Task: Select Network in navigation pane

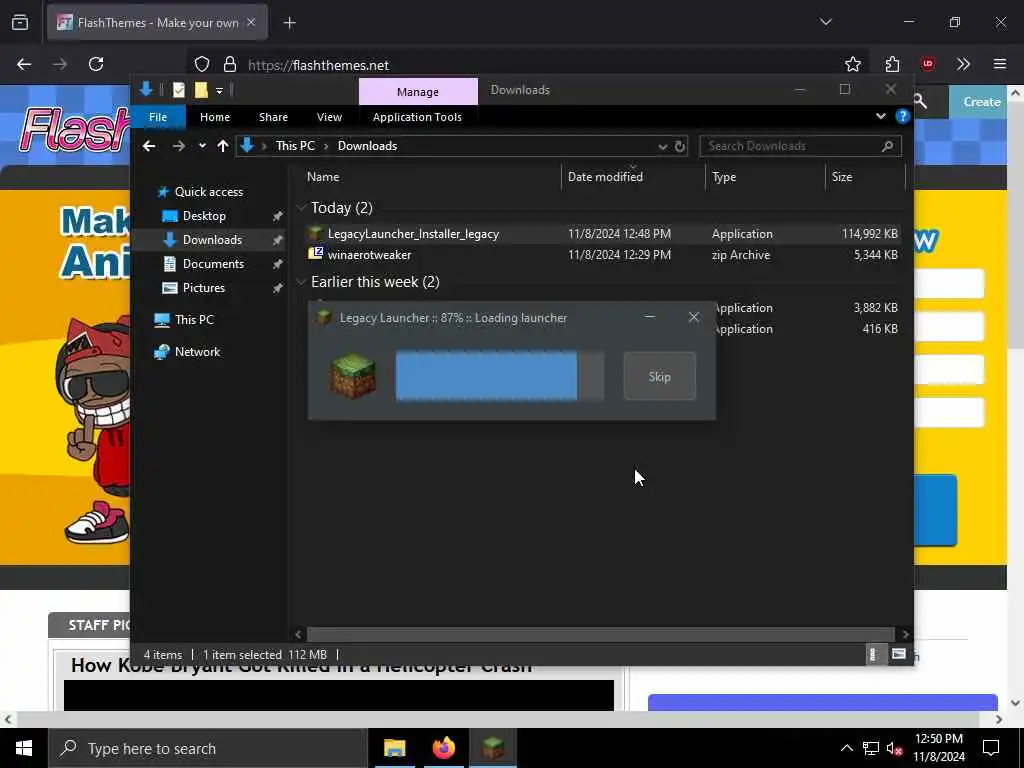Action: pyautogui.click(x=197, y=352)
